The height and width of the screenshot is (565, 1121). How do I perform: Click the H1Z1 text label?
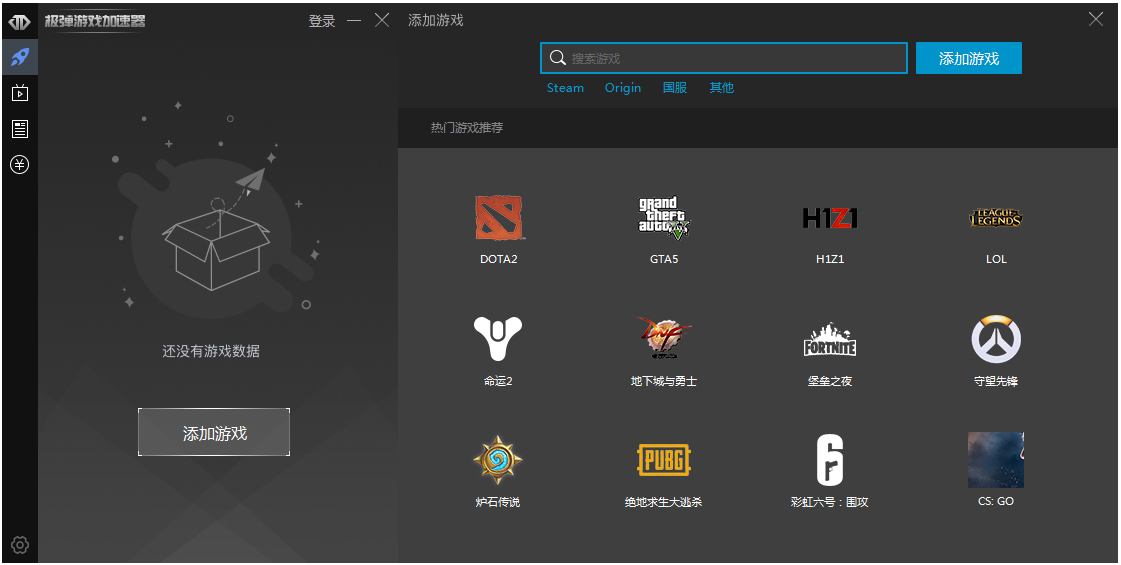pyautogui.click(x=830, y=259)
